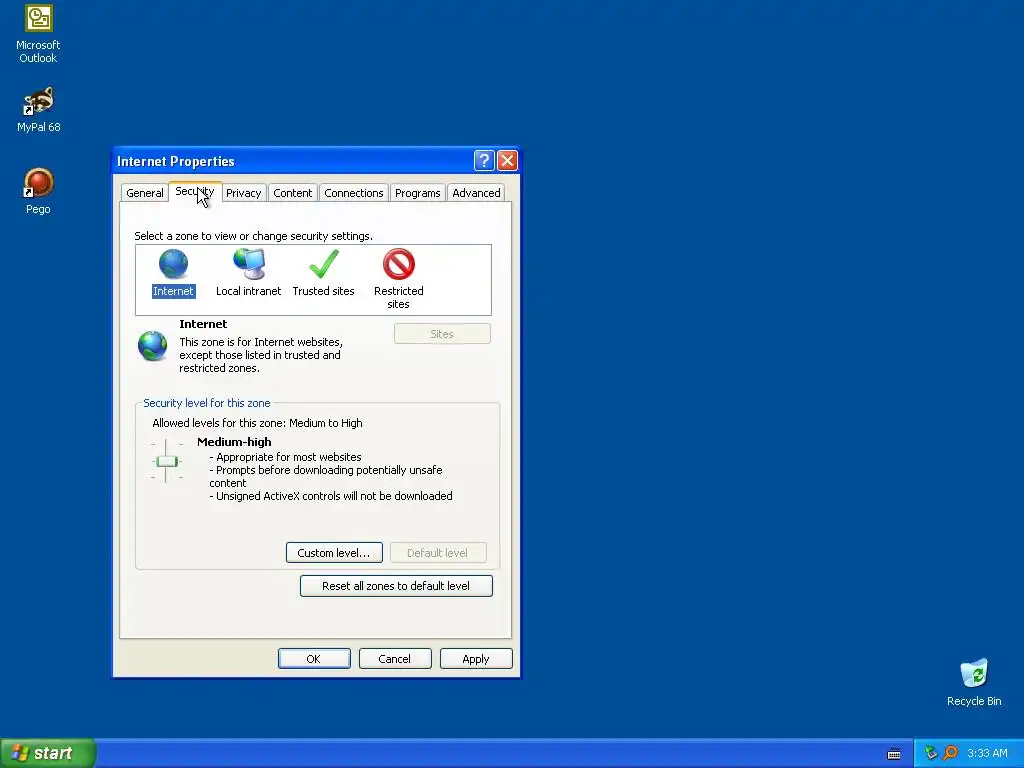The width and height of the screenshot is (1024, 768).
Task: Click the Apply button
Action: pyautogui.click(x=476, y=658)
